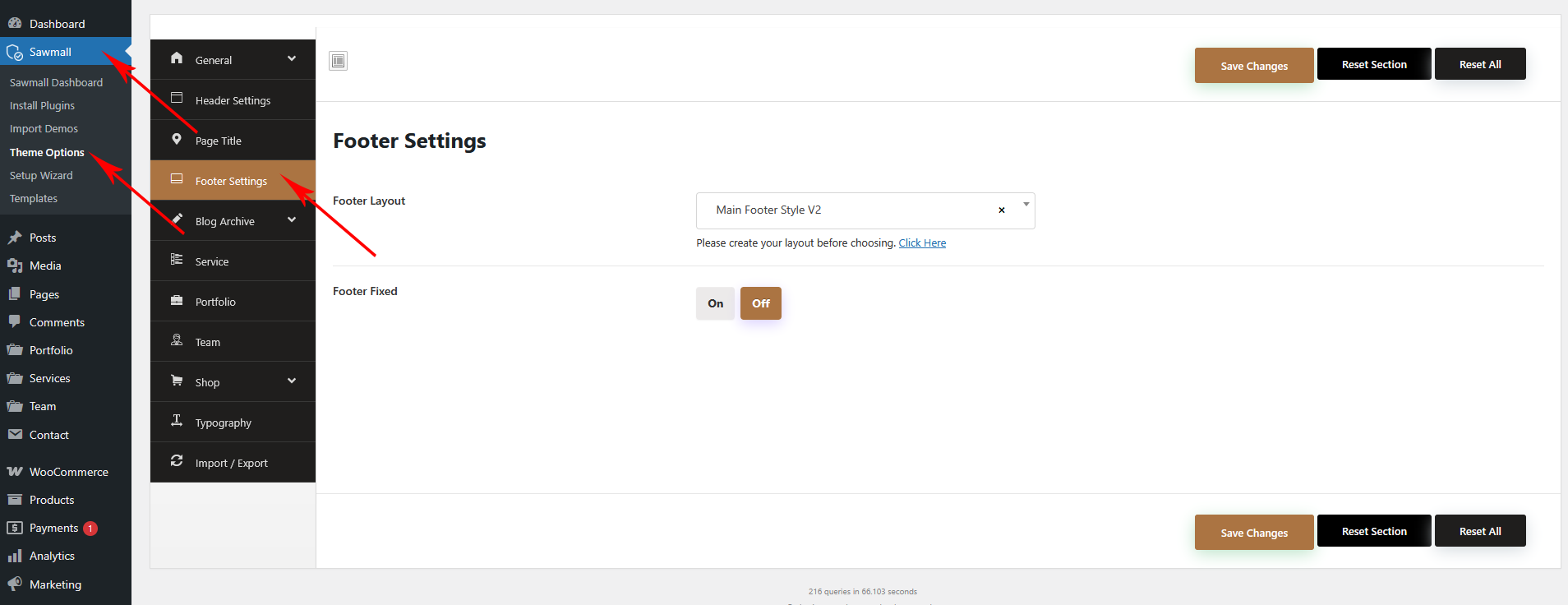Viewport: 1568px width, 605px height.
Task: Follow the Click Here link
Action: pyautogui.click(x=922, y=242)
